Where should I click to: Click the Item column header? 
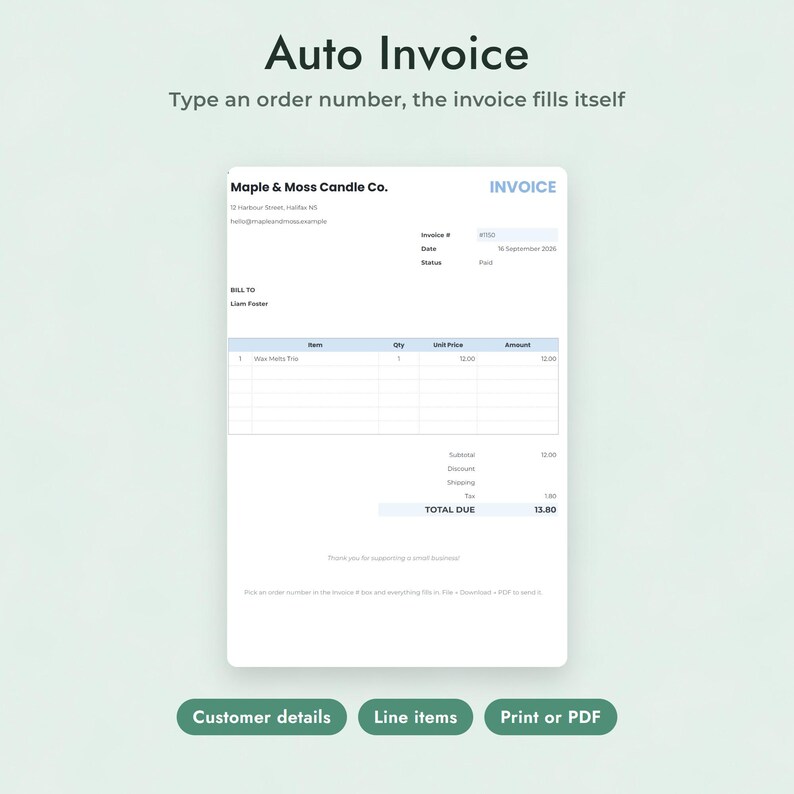(x=315, y=345)
